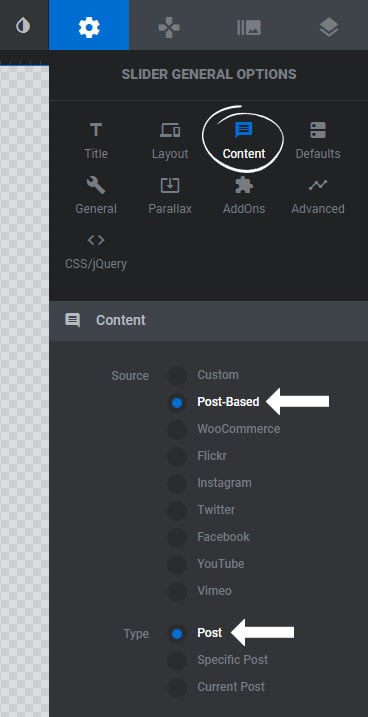368x717 pixels.
Task: Choose YouTube as the source
Action: coord(176,565)
